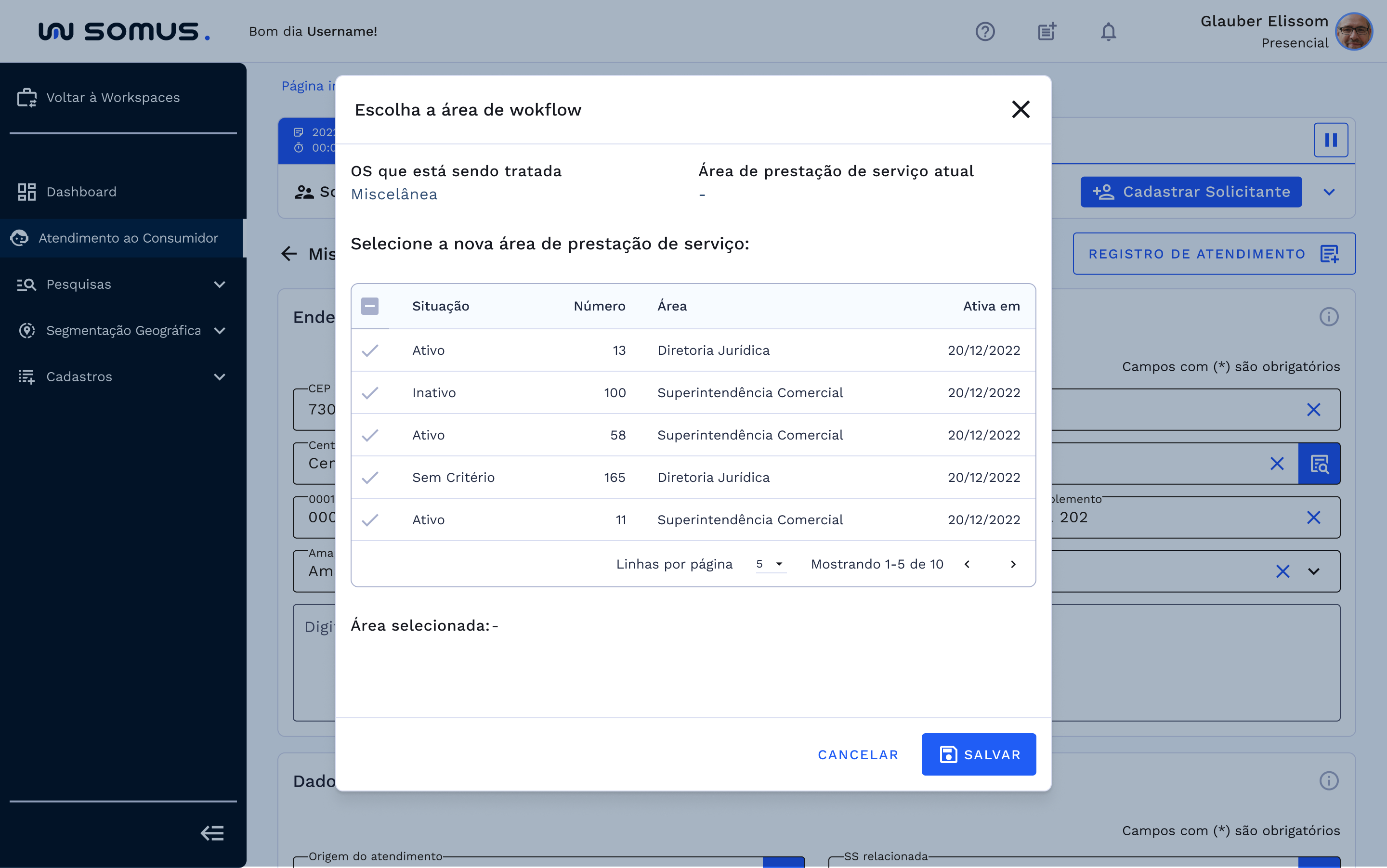Click the pause icon on the timer
This screenshot has height=868, width=1387.
coord(1331,140)
